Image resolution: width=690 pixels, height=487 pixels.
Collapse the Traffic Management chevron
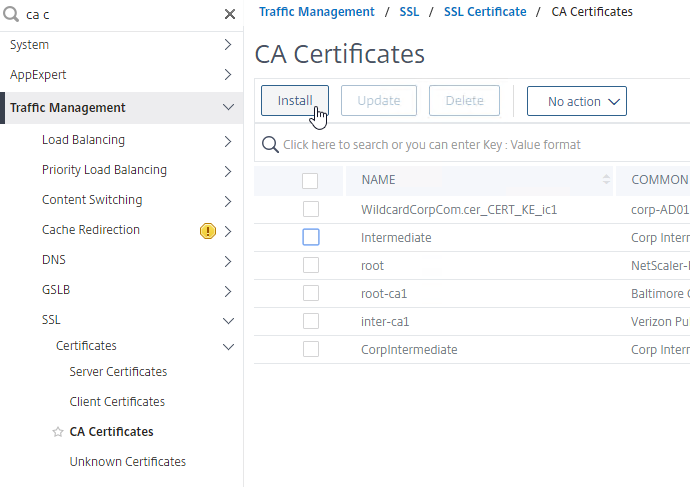tap(228, 107)
